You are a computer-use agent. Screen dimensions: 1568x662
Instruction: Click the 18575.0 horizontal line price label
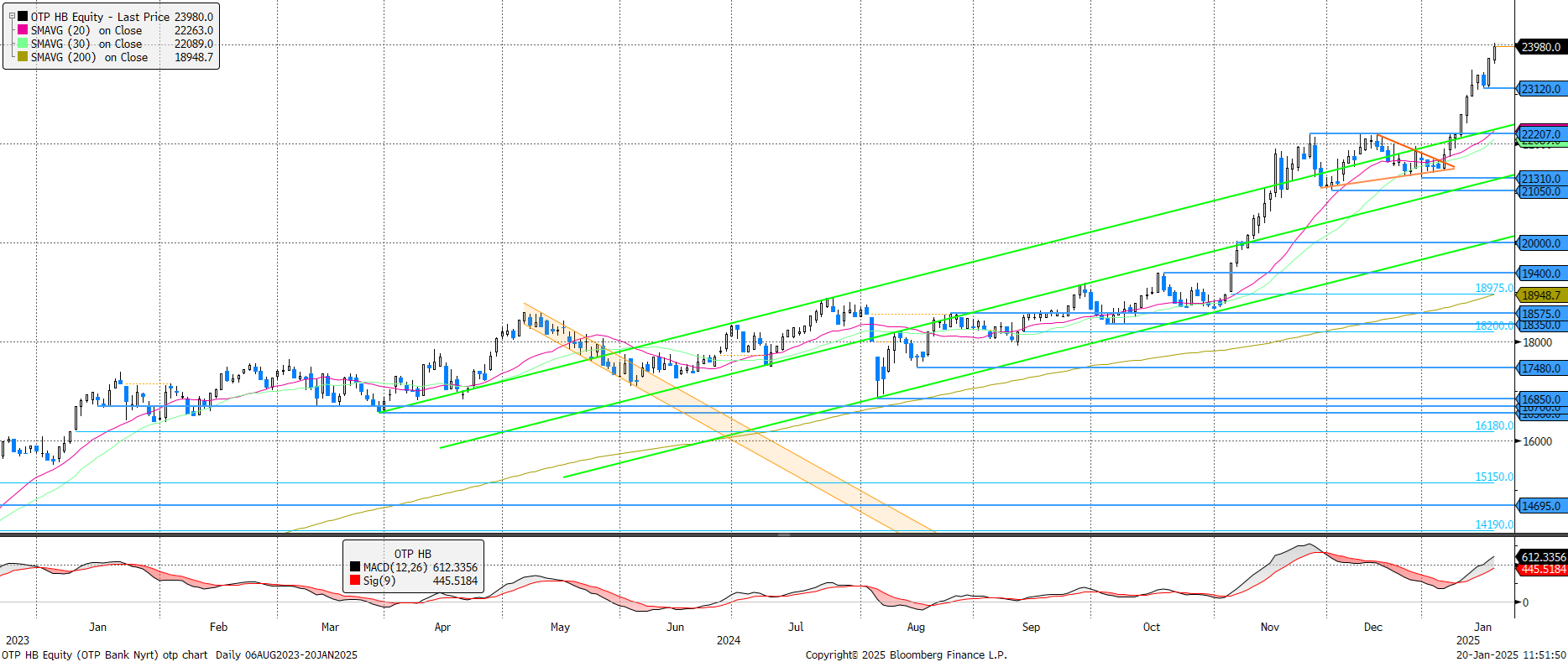(1541, 314)
